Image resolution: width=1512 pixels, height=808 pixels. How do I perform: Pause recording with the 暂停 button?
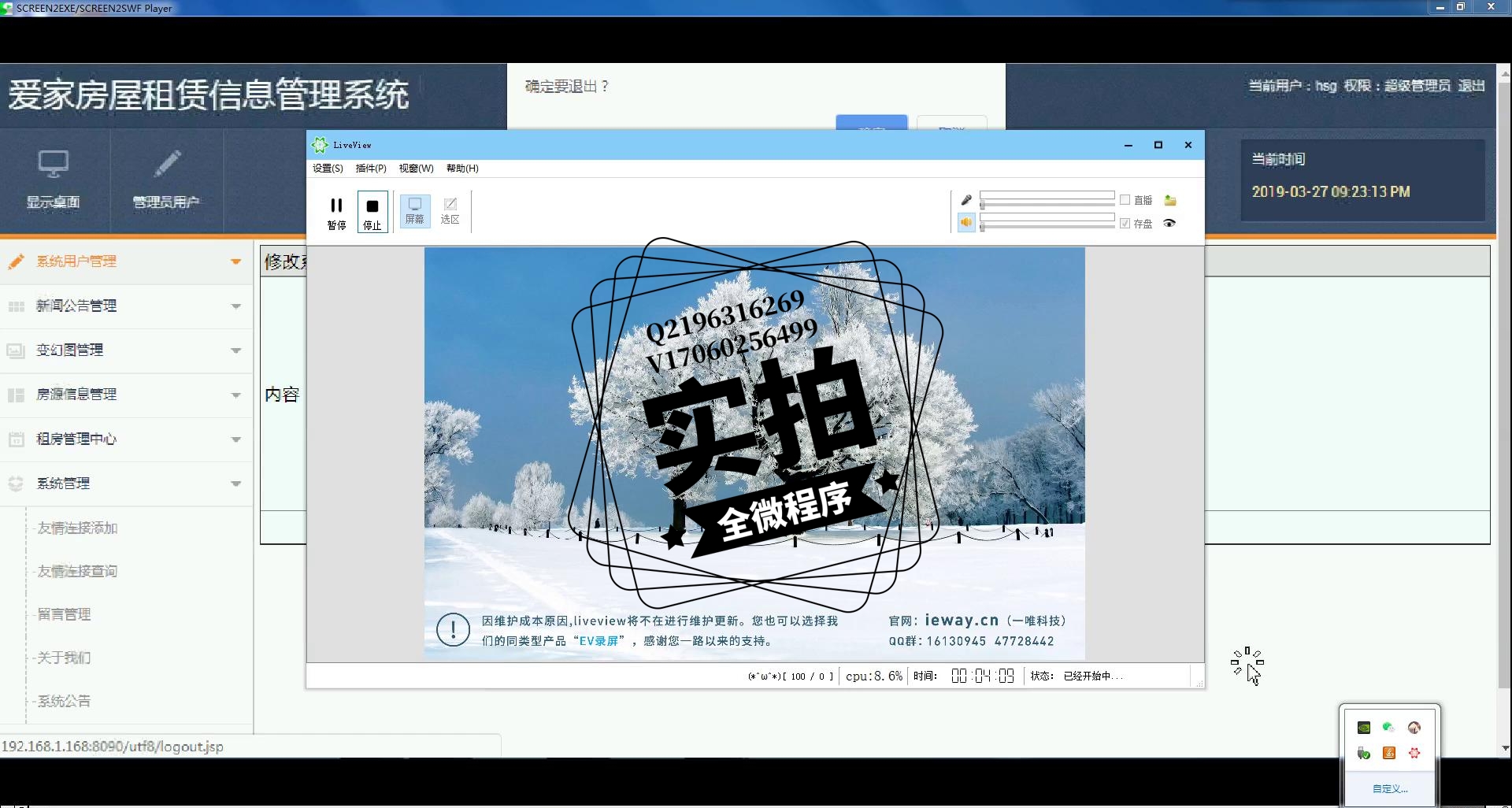336,213
